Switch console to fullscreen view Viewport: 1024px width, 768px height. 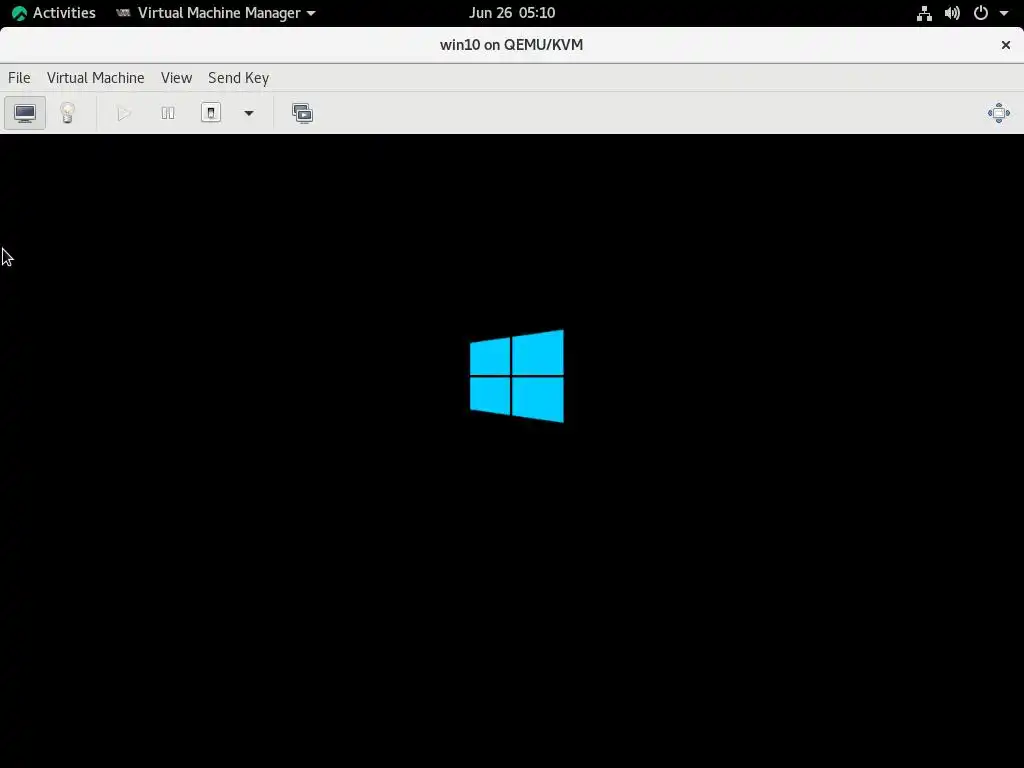coord(999,113)
